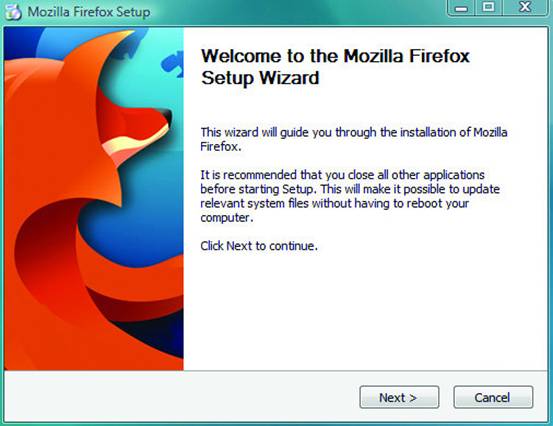This screenshot has height=426, width=553.
Task: Open the installer icon menu in title bar
Action: (x=13, y=11)
